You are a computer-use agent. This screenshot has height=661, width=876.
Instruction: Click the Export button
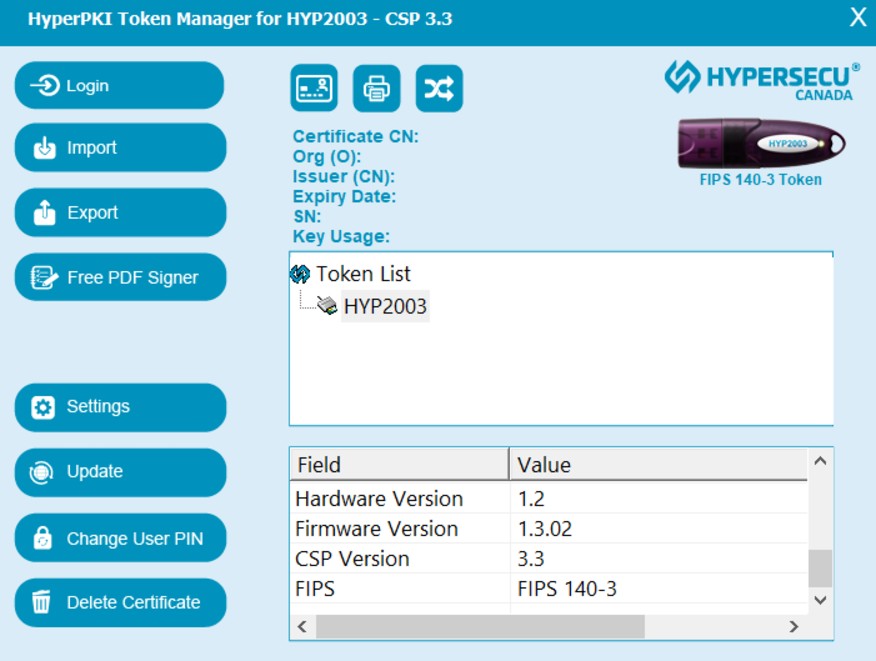coord(120,212)
